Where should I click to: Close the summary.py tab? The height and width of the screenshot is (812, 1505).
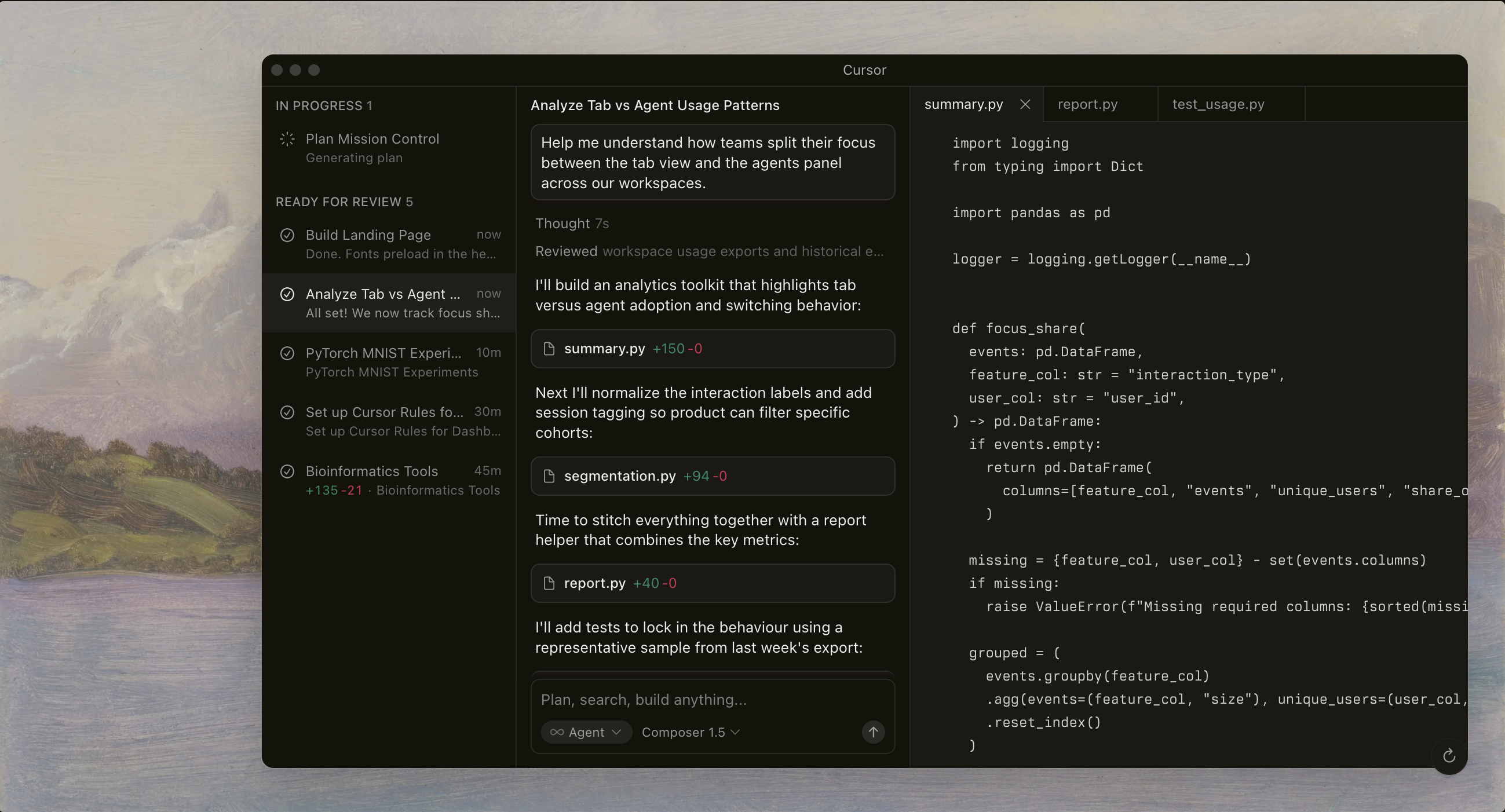(1025, 104)
